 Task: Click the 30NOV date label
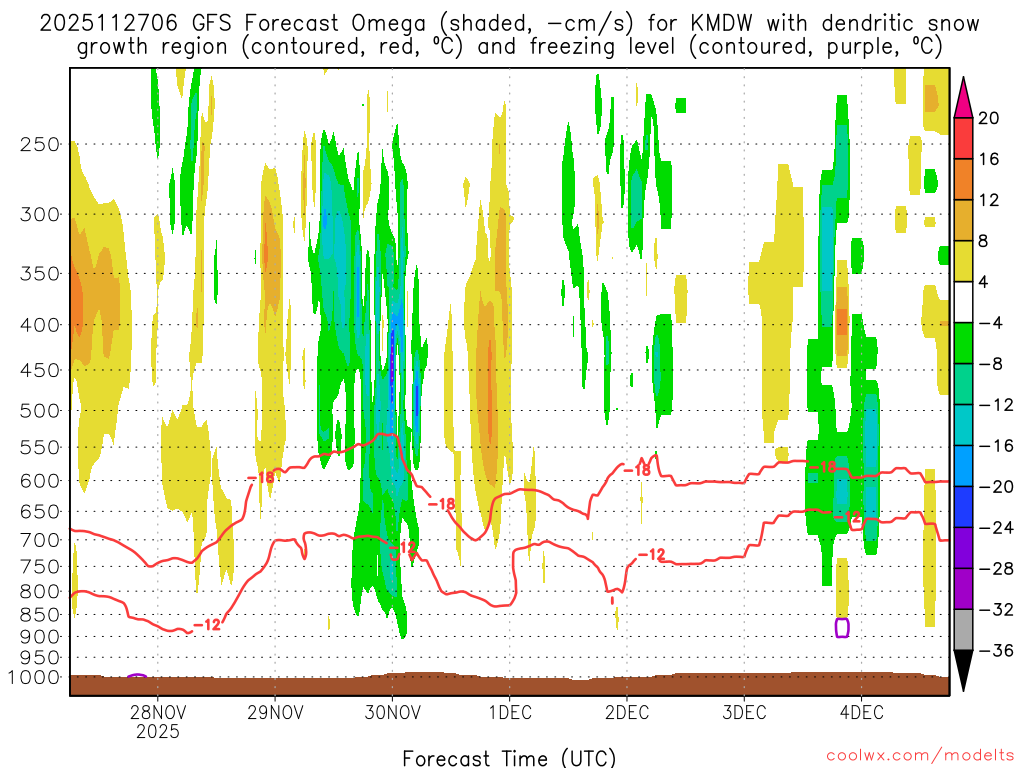click(392, 712)
